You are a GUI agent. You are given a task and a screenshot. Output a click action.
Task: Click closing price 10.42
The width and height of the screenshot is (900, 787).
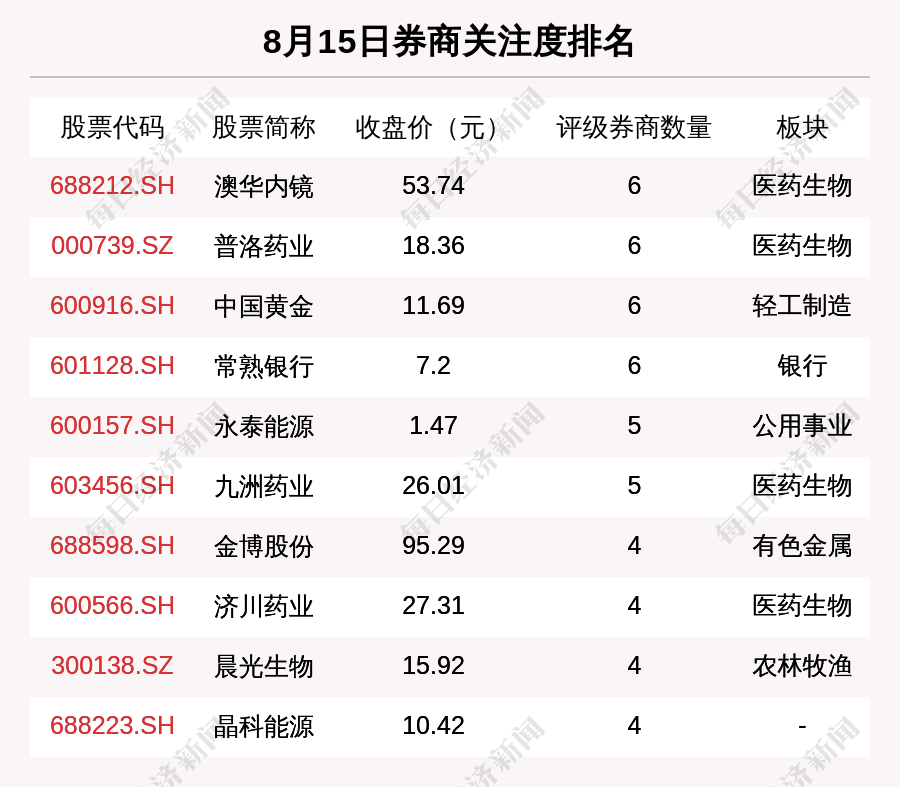433,726
